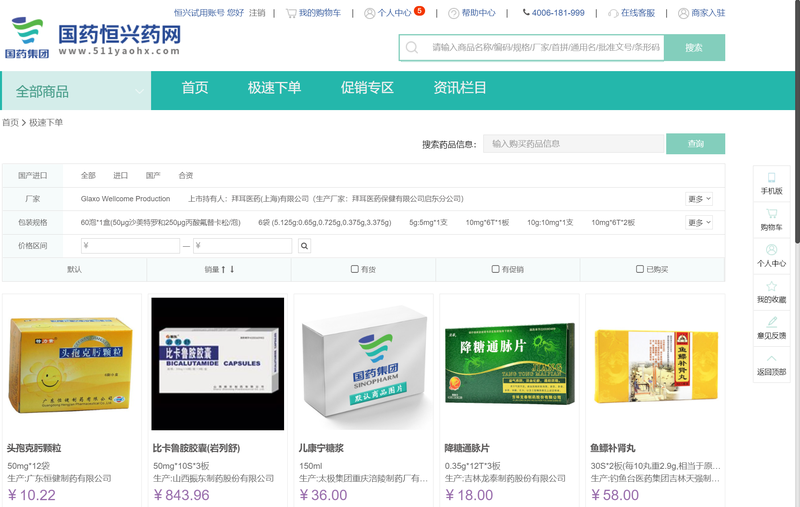Open the 资讯栏目 navigation tab
The height and width of the screenshot is (507, 800).
coord(460,88)
